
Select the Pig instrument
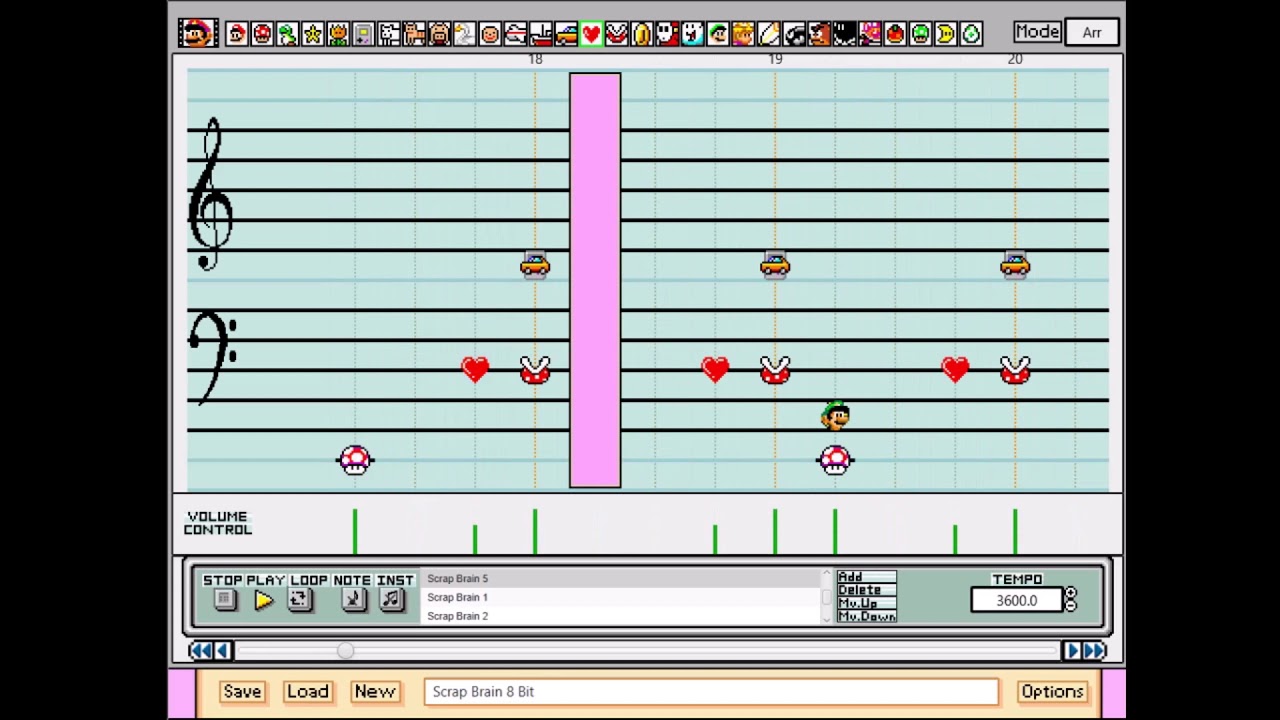point(439,34)
